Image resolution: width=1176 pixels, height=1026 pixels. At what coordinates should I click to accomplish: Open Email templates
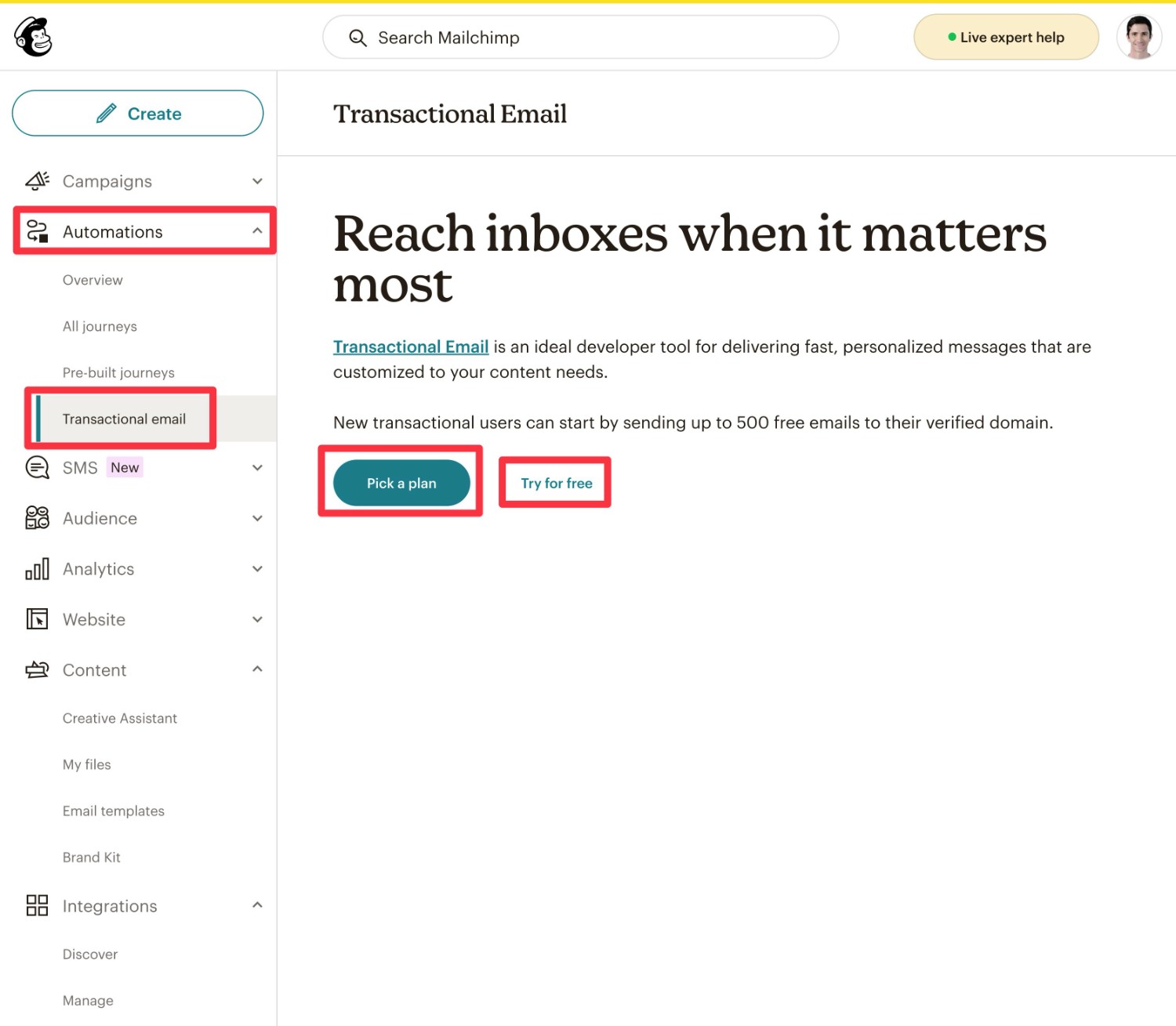(114, 811)
